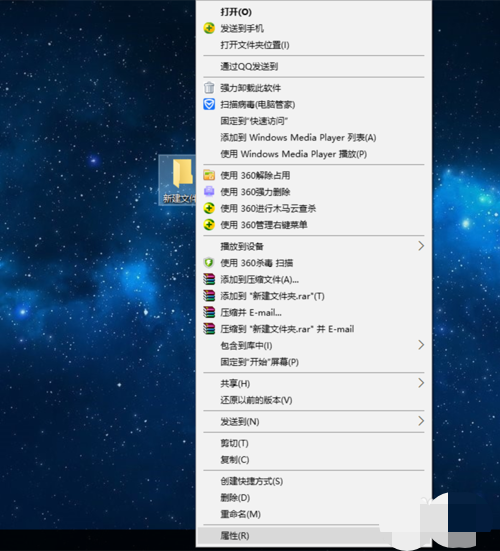
Task: Click the folder icon beside 使用 360解除占用
Action: pyautogui.click(x=209, y=175)
